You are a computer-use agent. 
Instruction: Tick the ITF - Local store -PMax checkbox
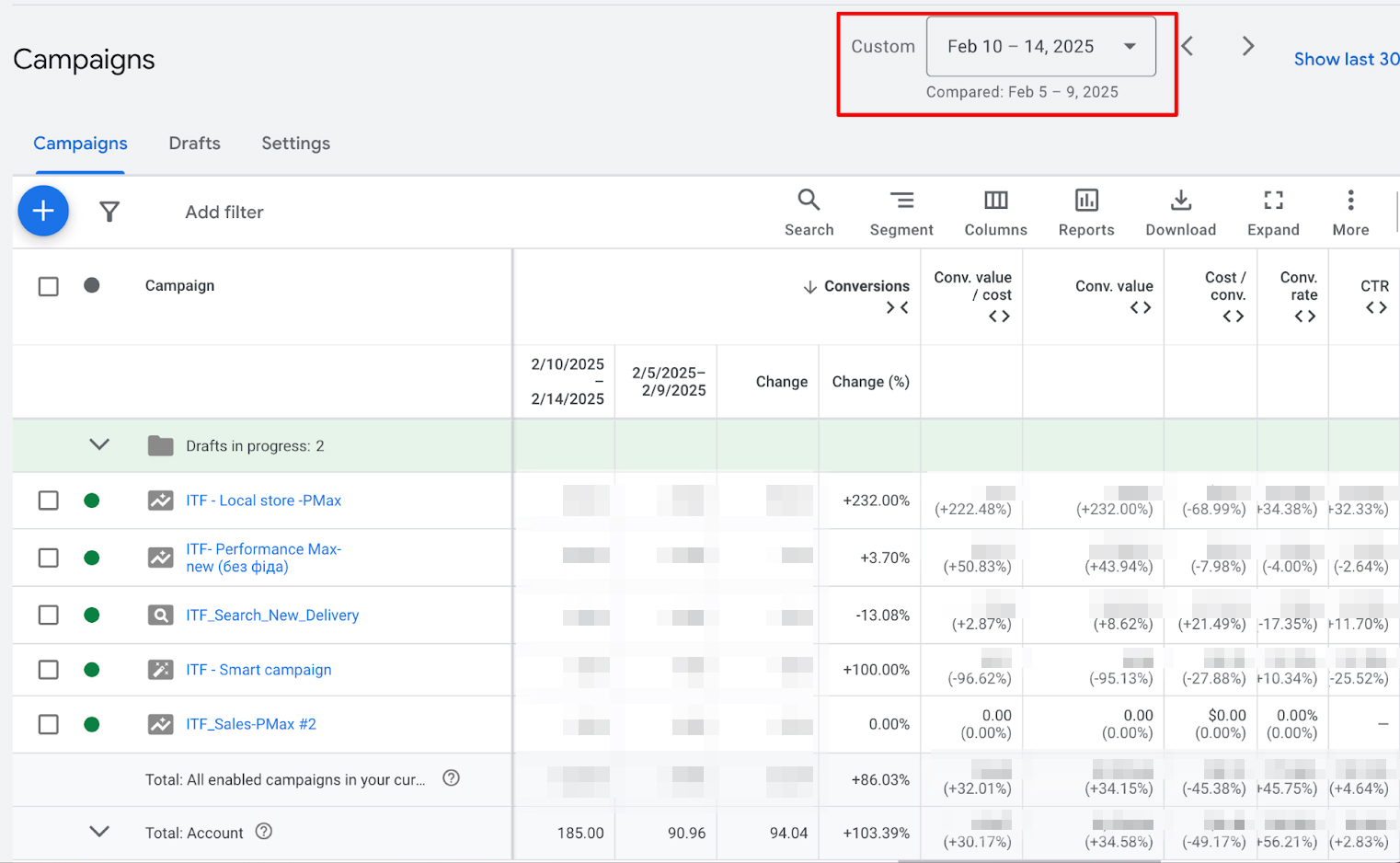pyautogui.click(x=49, y=501)
